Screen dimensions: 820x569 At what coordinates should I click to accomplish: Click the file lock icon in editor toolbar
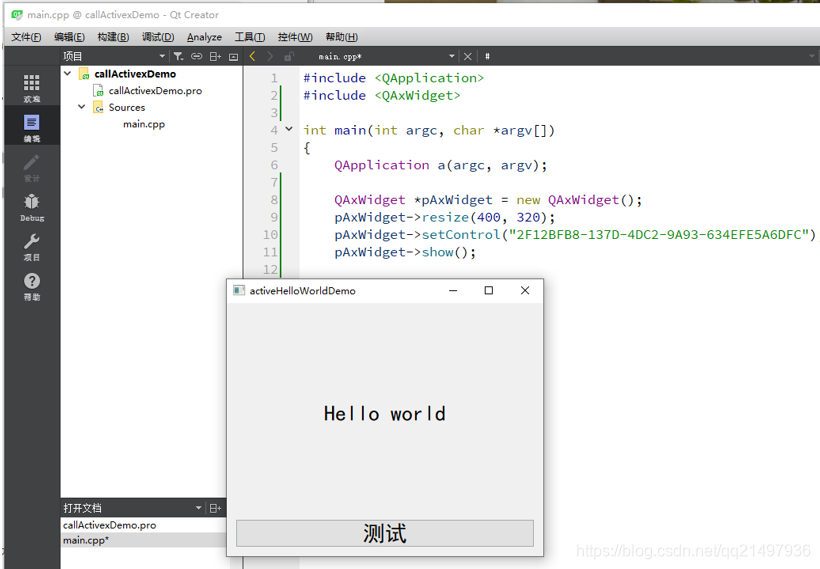(289, 56)
